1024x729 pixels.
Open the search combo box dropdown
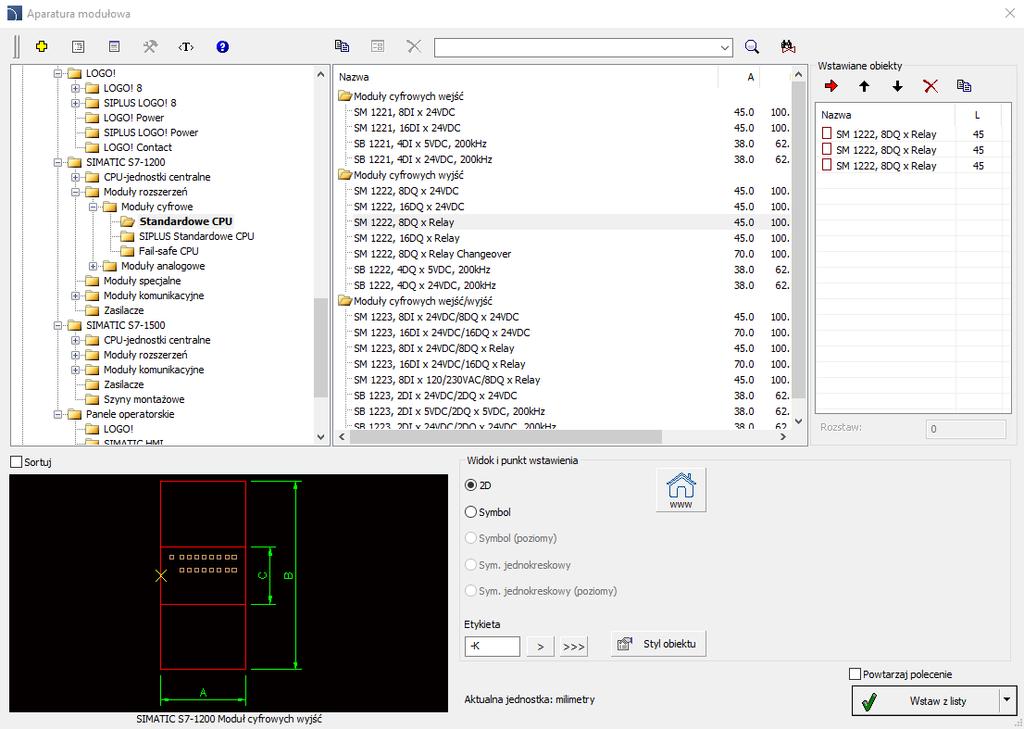pyautogui.click(x=724, y=47)
